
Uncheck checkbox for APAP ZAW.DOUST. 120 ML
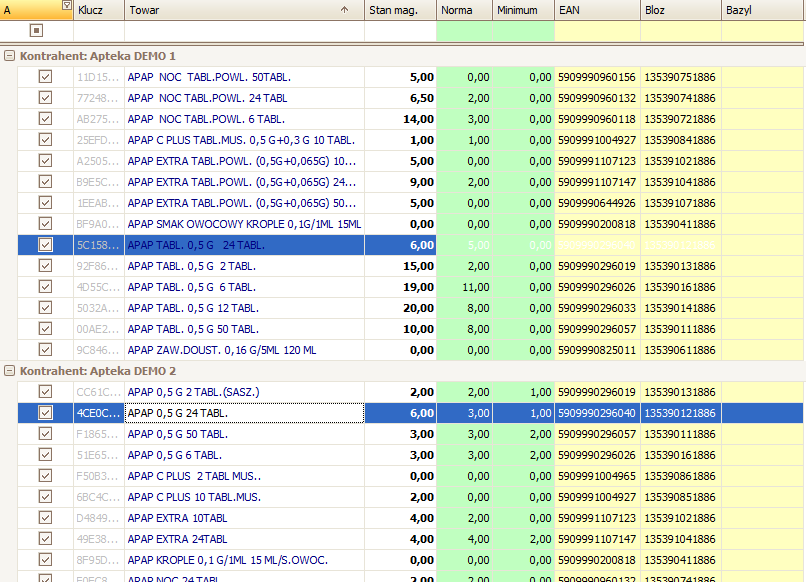click(x=45, y=350)
